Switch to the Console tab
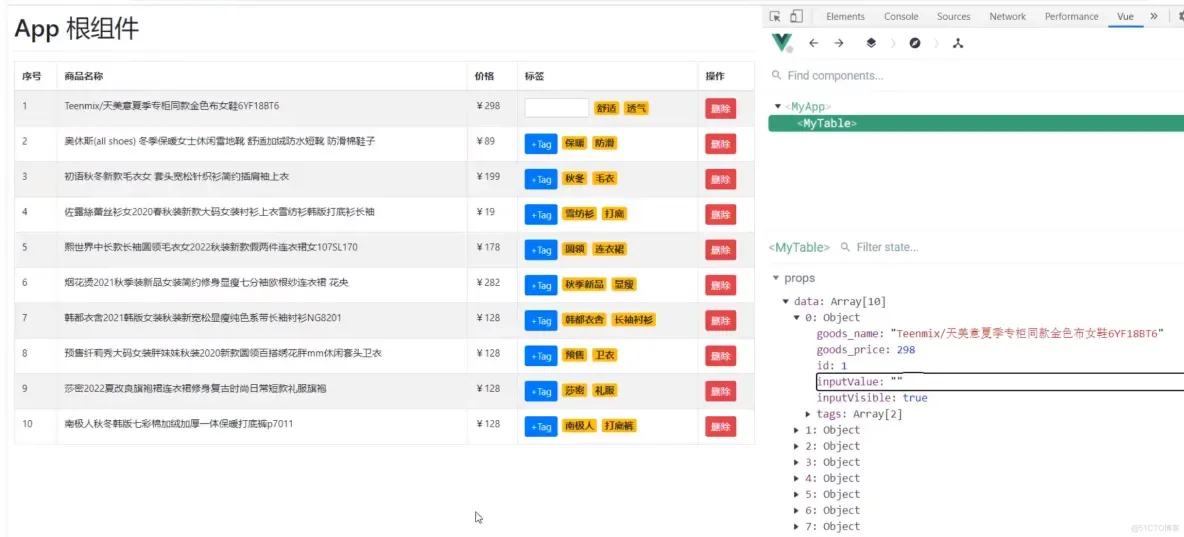 pos(901,17)
